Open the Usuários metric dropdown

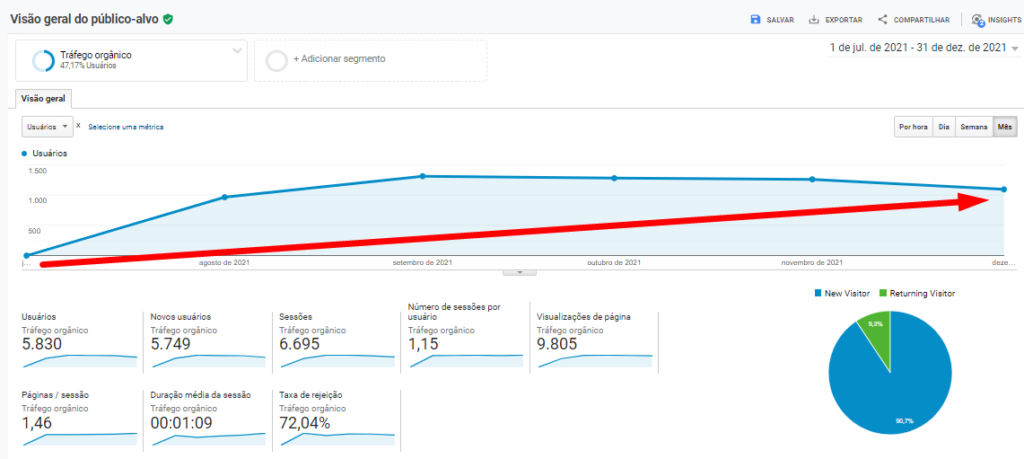49,127
